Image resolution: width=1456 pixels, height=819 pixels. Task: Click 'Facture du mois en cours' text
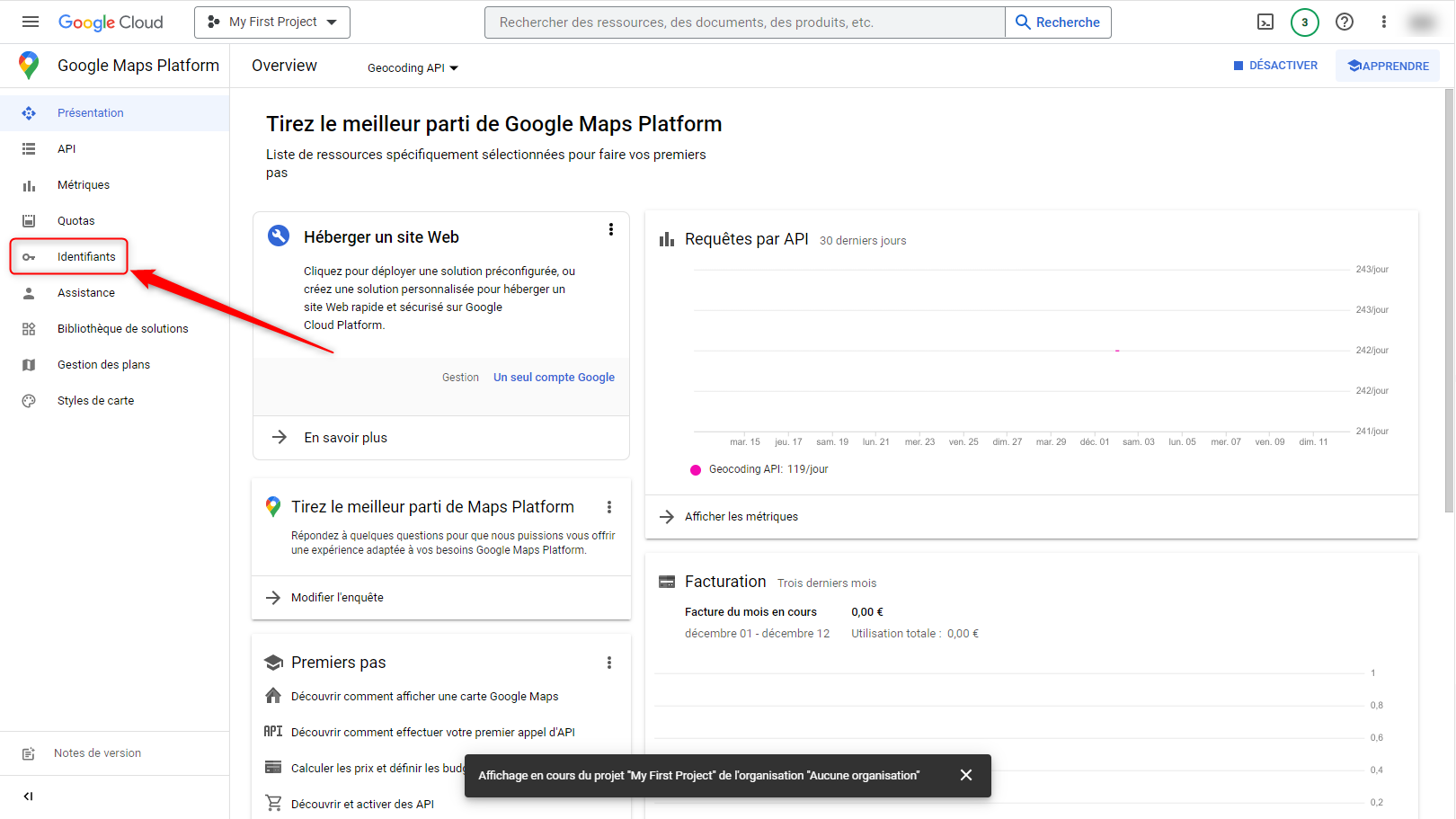click(x=750, y=612)
